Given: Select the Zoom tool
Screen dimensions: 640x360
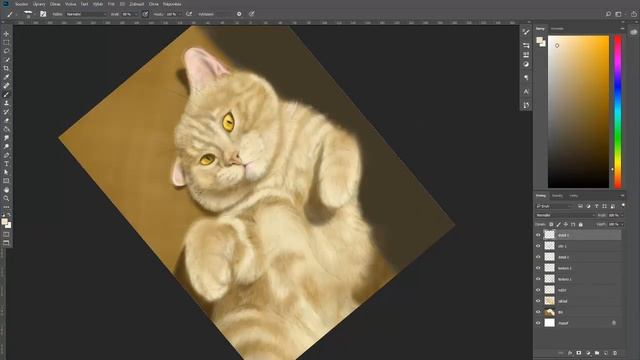Looking at the screenshot, I should (6, 198).
